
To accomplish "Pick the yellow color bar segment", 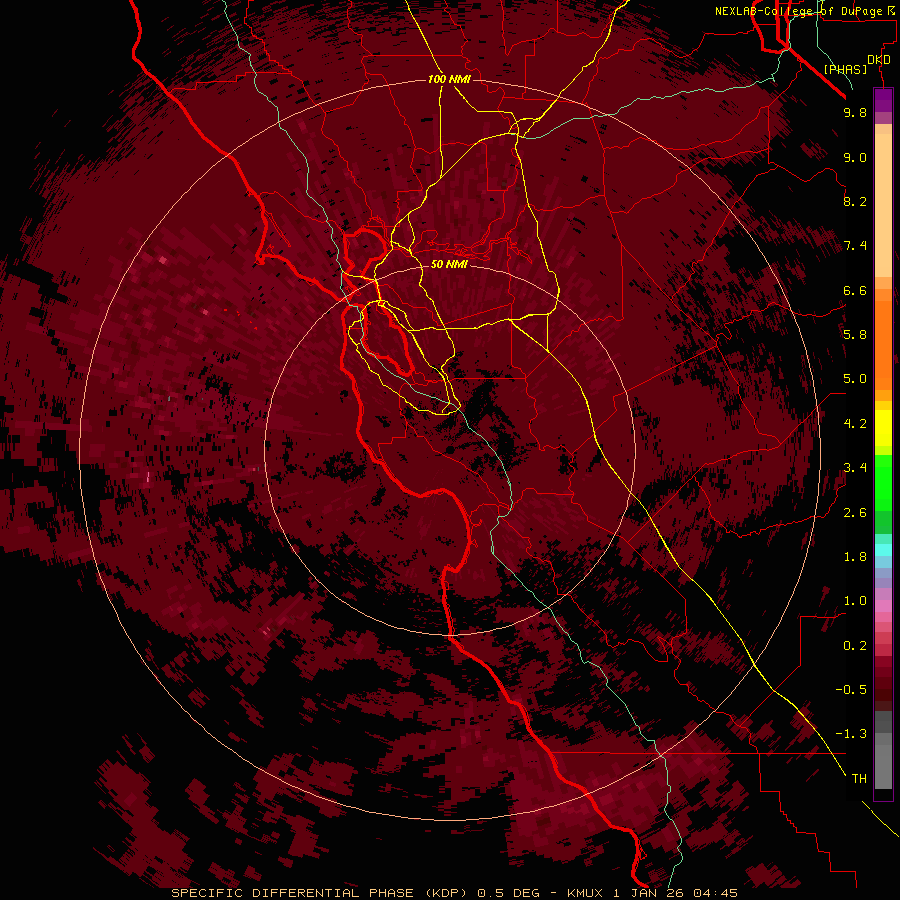I will tap(883, 428).
